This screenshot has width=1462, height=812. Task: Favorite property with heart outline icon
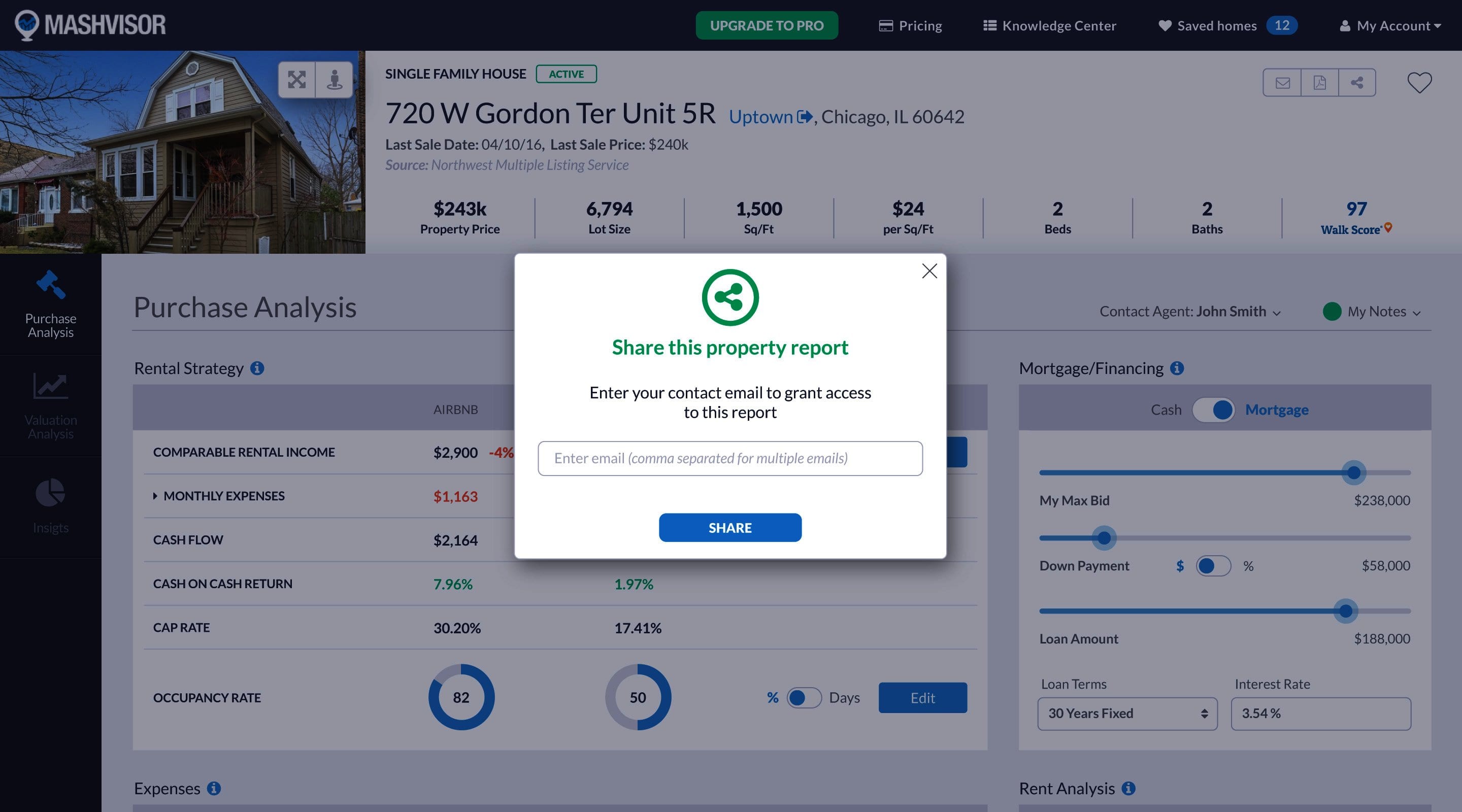[x=1419, y=83]
